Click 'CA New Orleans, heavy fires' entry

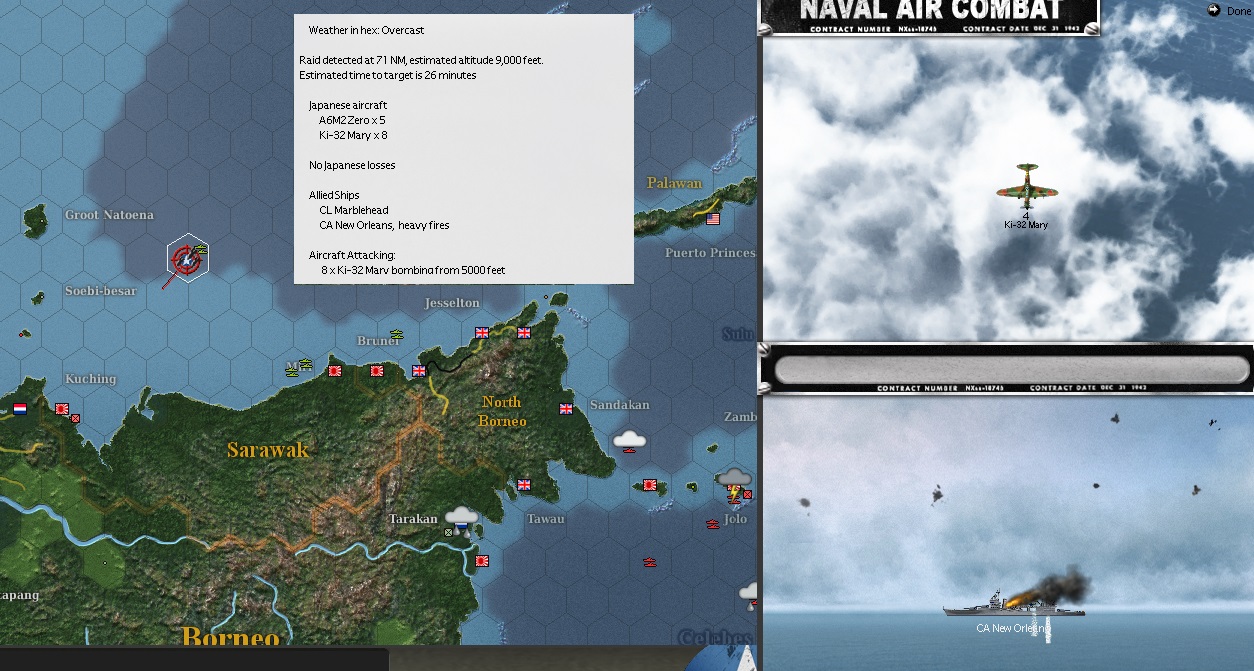384,225
